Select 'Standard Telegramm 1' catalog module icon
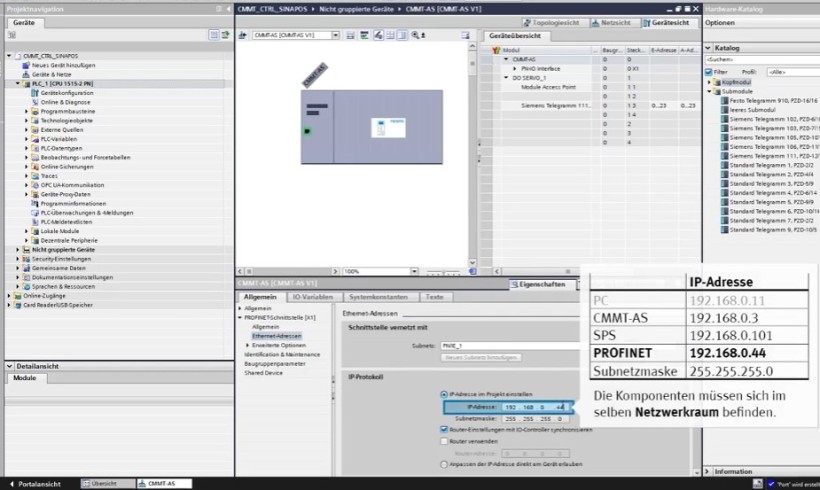The image size is (820, 490). coord(725,165)
